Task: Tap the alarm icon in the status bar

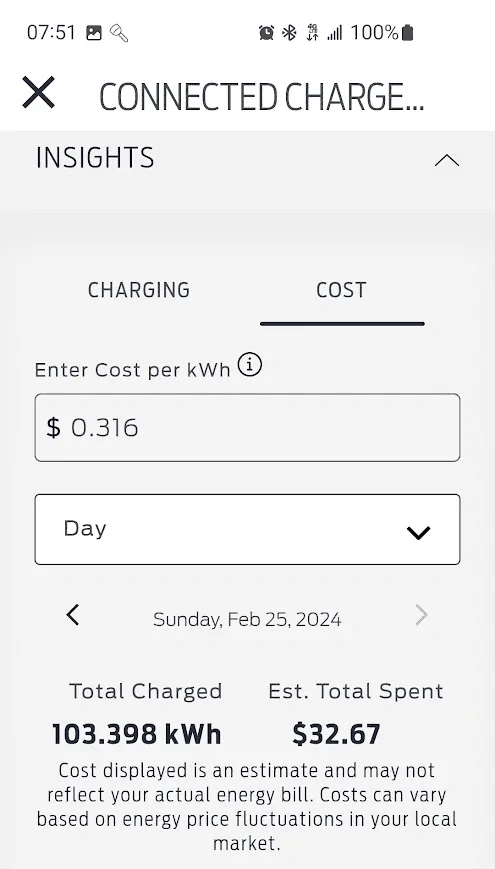Action: click(266, 33)
